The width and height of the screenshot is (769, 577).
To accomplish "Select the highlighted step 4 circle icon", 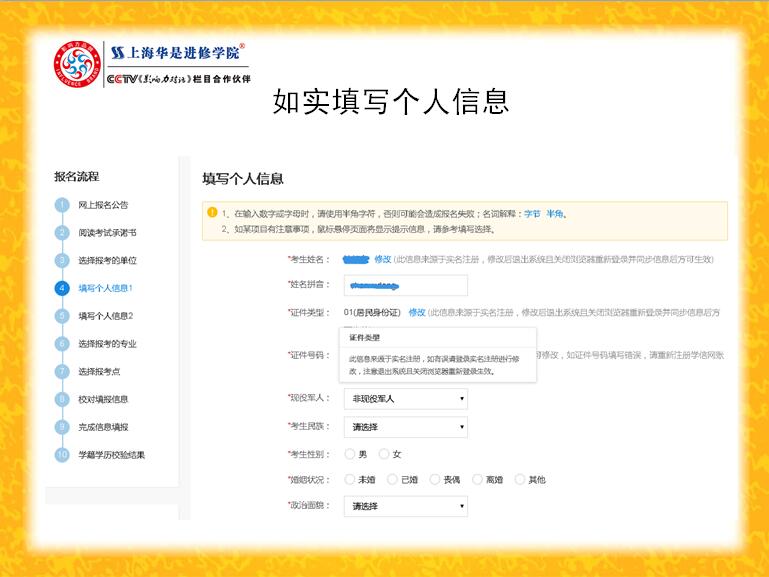I will [62, 288].
